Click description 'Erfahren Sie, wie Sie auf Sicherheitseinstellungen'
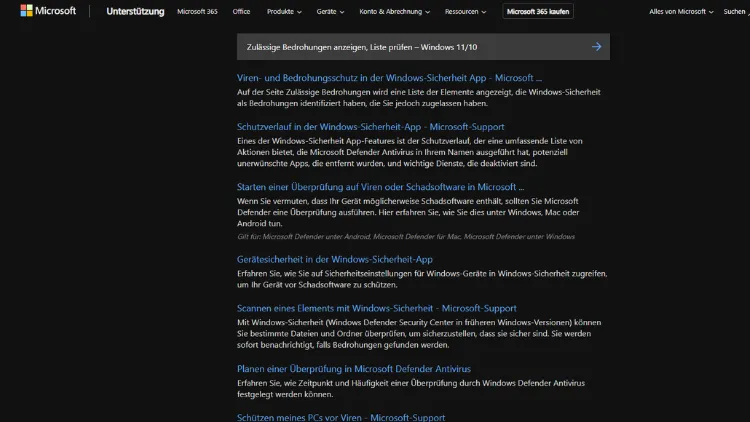The width and height of the screenshot is (750, 422). [422, 279]
